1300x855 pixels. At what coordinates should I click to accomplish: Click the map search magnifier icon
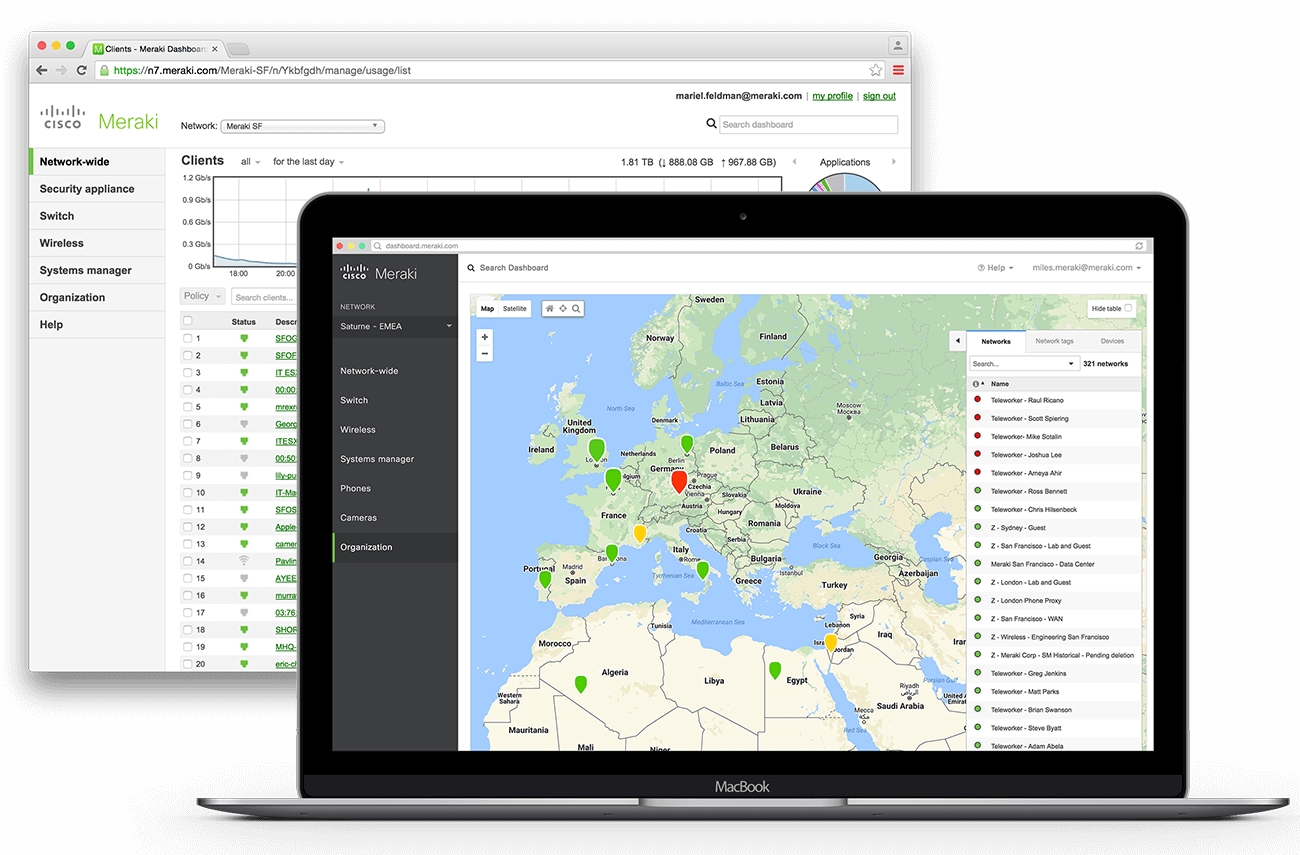click(x=576, y=308)
